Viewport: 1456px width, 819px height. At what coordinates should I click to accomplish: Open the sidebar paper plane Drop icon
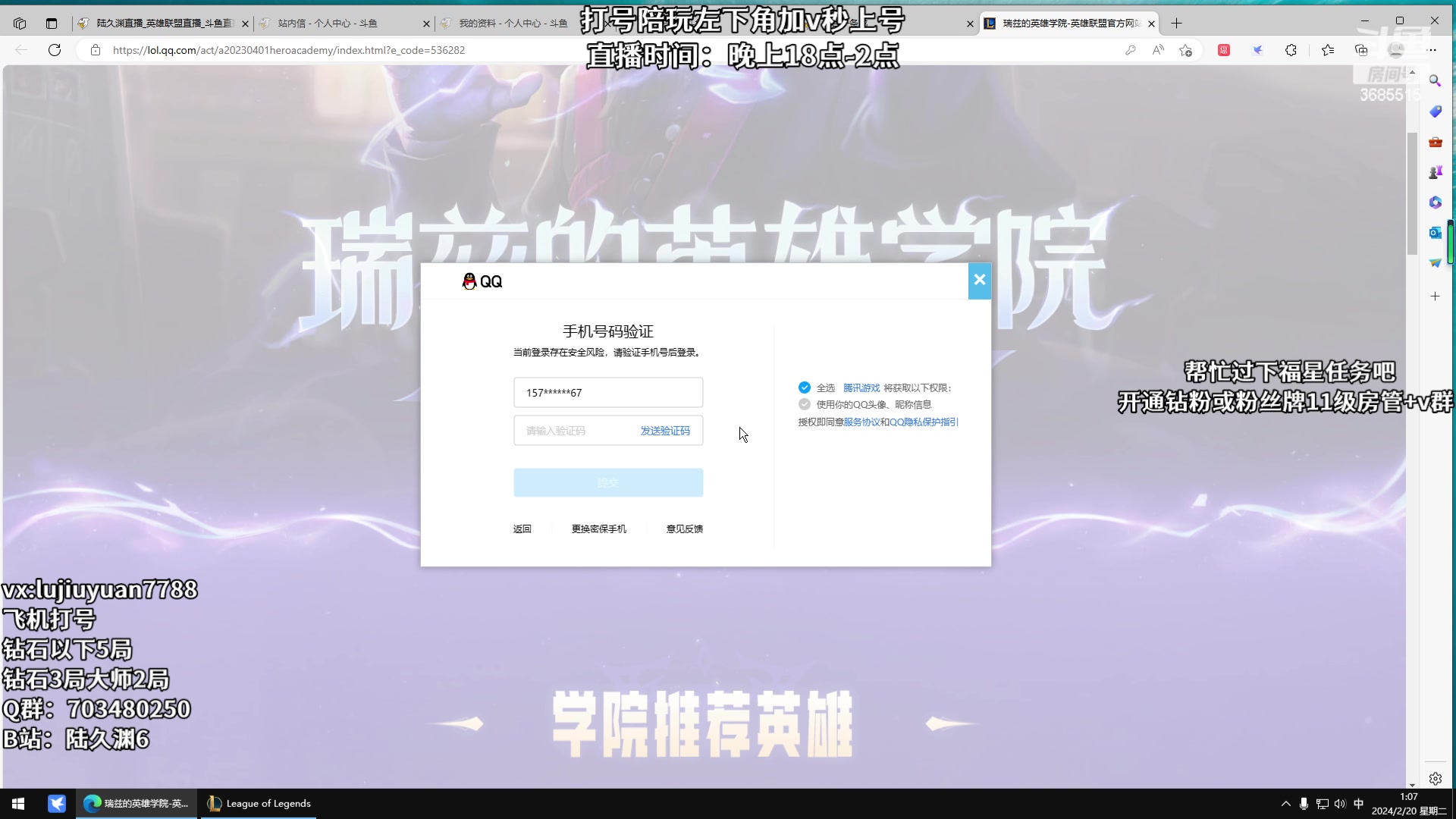click(x=1435, y=263)
